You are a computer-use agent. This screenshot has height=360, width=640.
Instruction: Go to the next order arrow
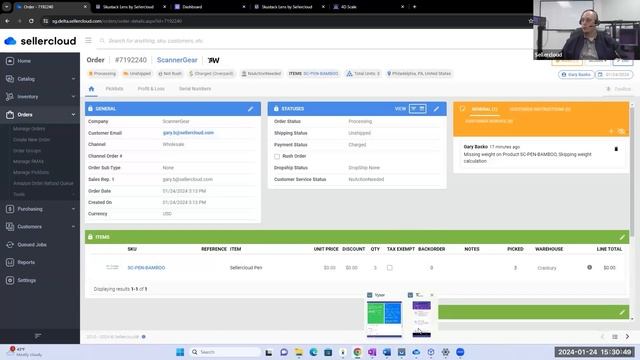click(x=627, y=337)
